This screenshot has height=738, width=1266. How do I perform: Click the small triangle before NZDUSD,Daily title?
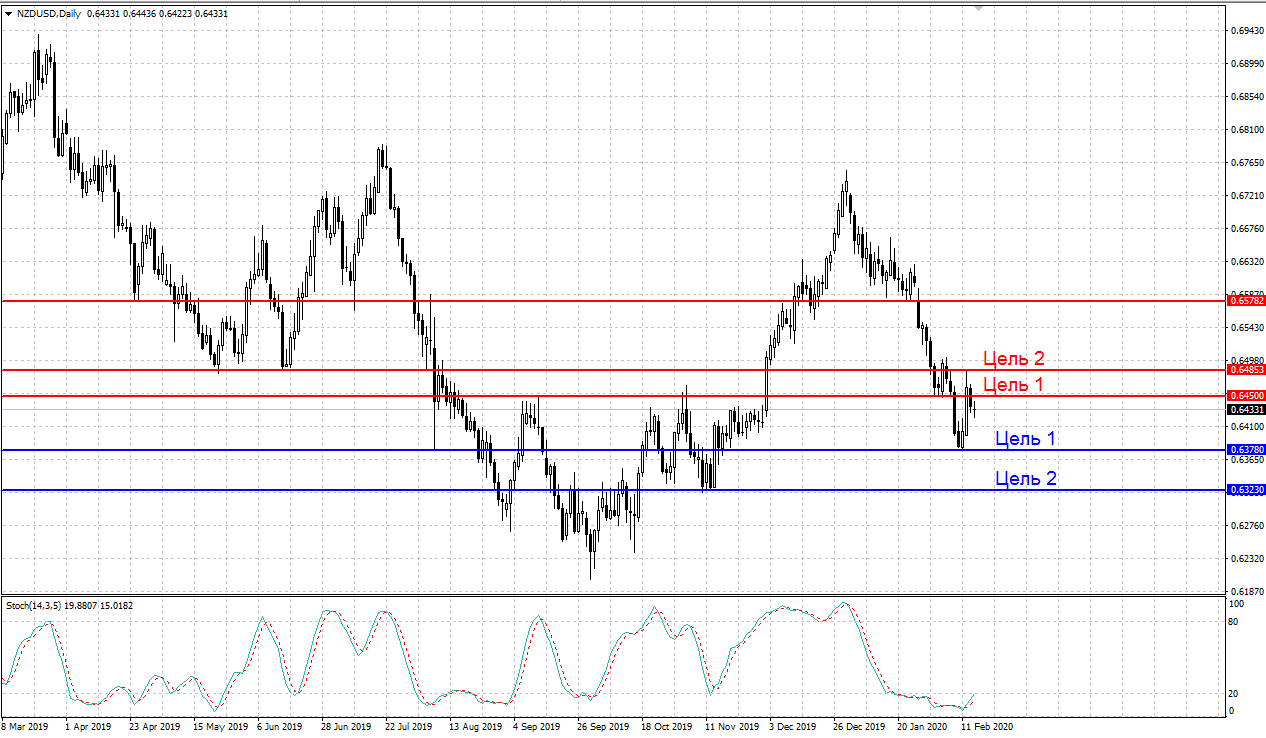tap(8, 14)
